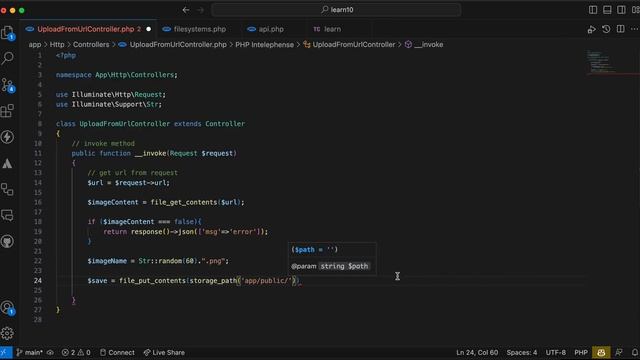Open the Thunder Client lightning icon
The height and width of the screenshot is (360, 640).
(8, 137)
